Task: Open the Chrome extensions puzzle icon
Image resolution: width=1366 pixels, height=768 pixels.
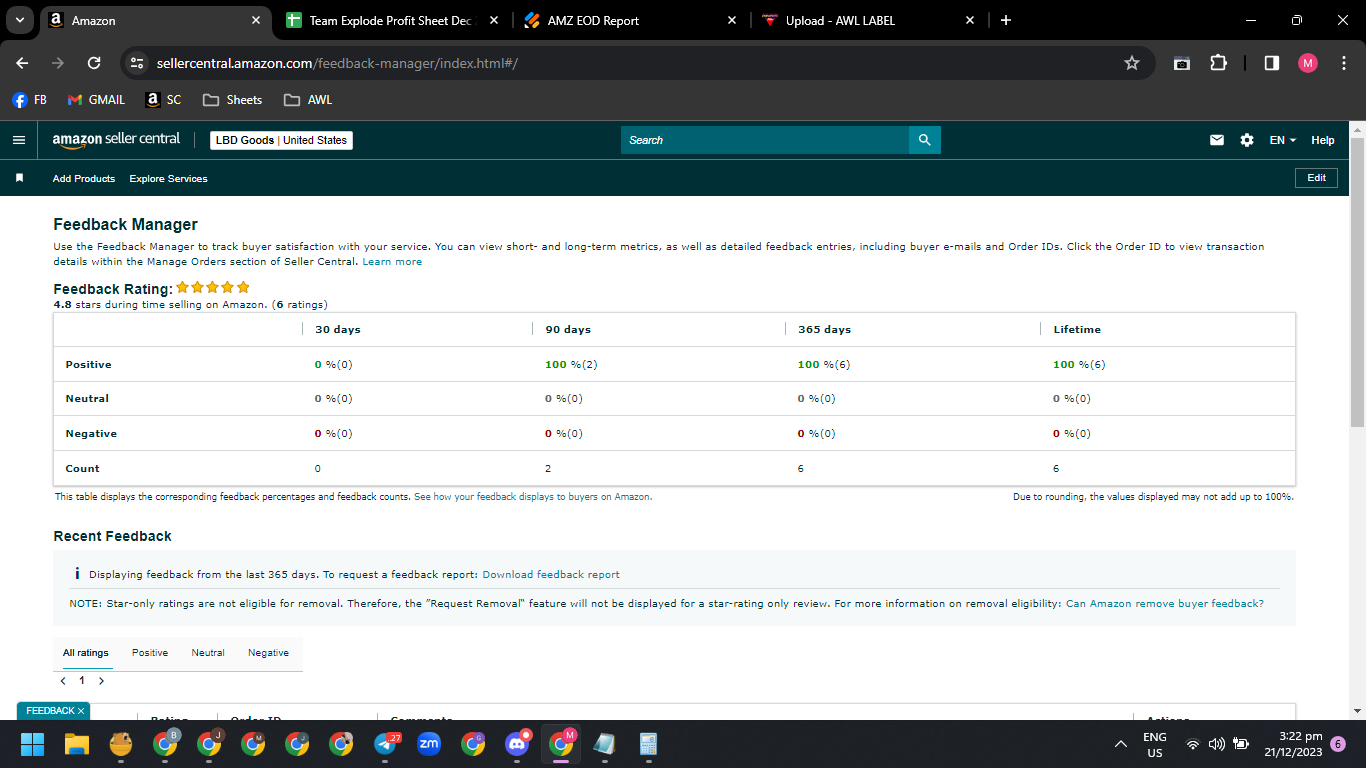Action: coord(1218,63)
